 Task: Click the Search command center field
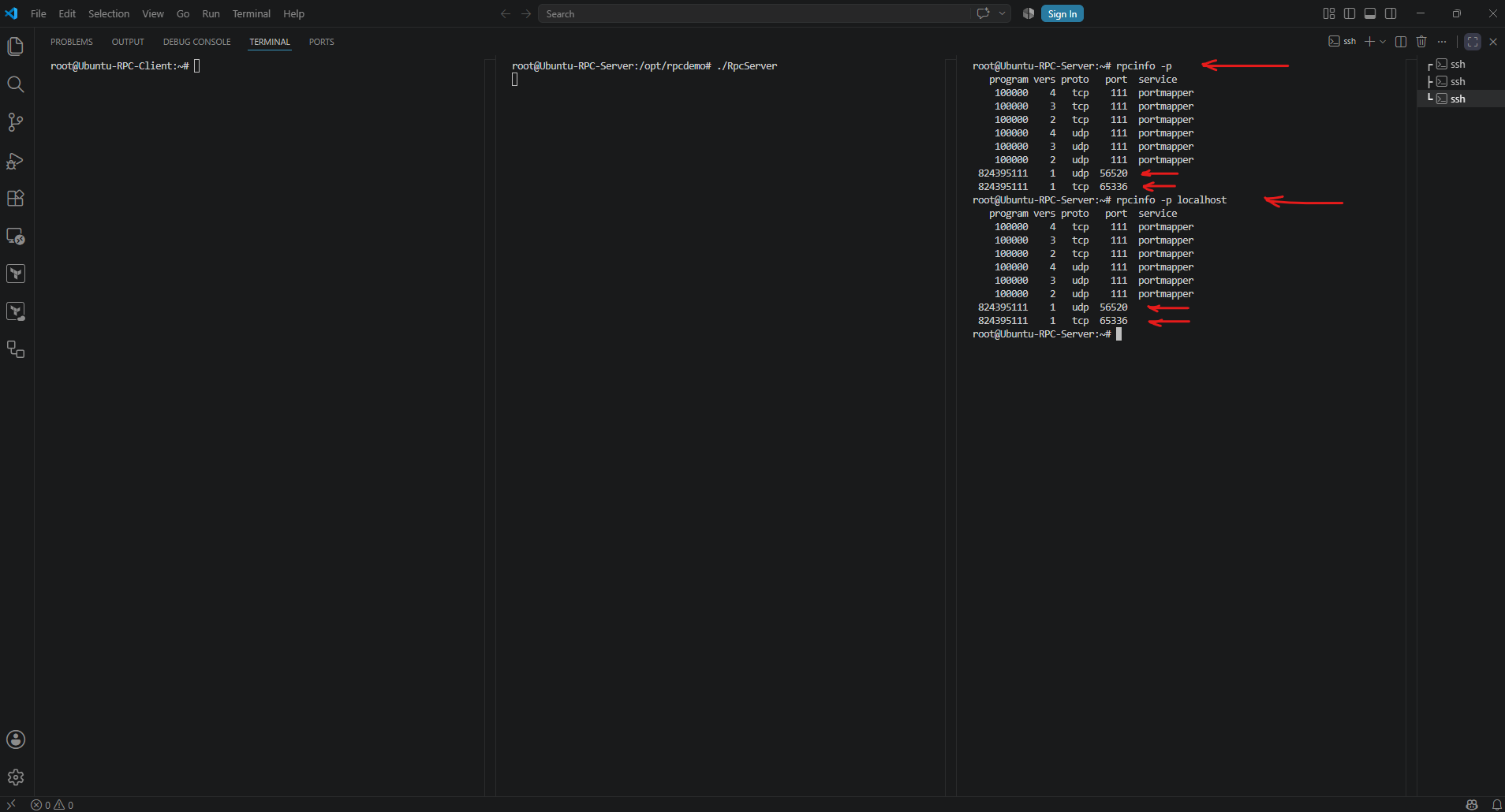pos(754,13)
